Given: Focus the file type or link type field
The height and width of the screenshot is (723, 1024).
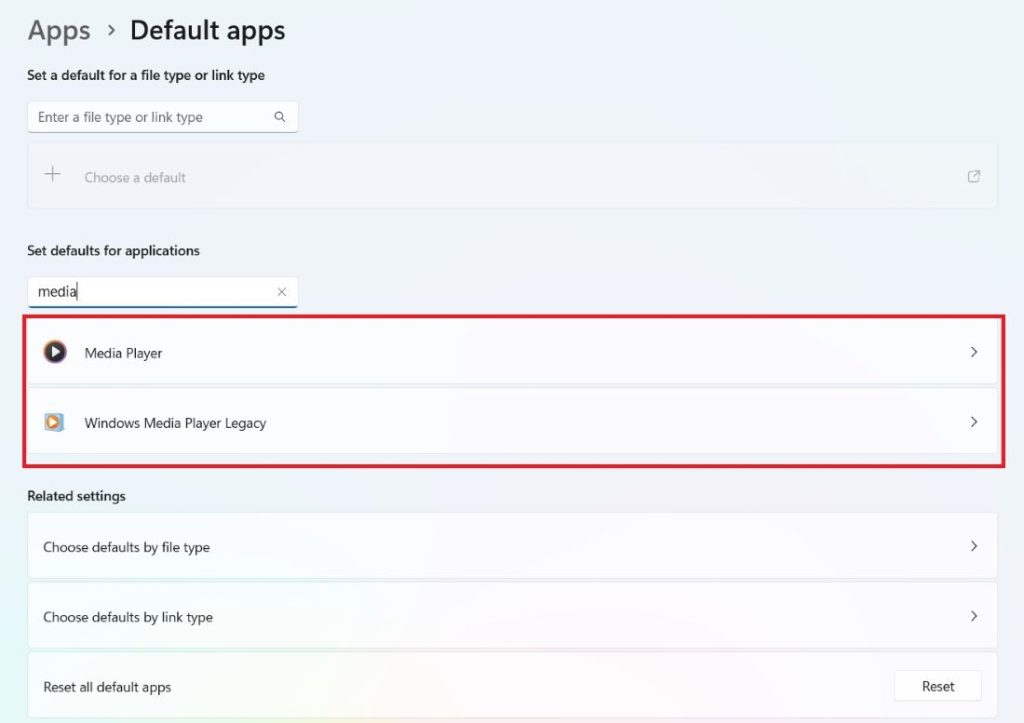Looking at the screenshot, I should (x=163, y=117).
